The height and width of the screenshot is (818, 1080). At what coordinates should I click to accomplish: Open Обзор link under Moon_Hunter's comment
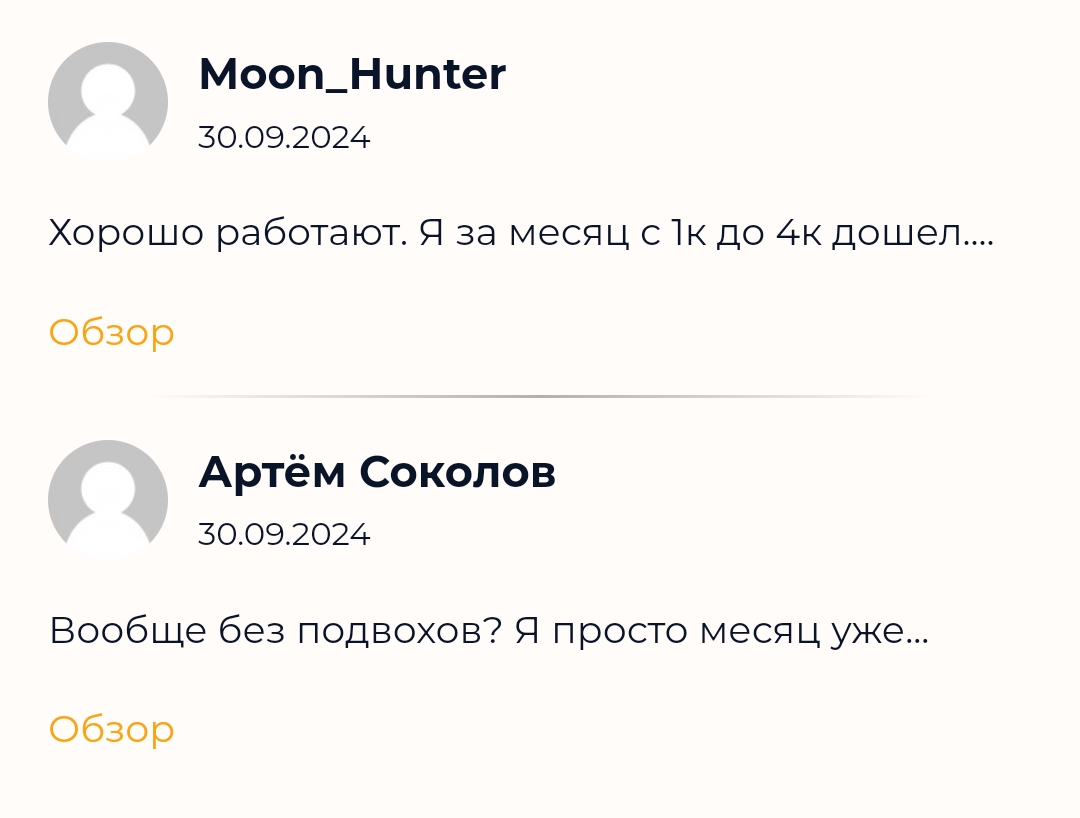click(x=112, y=332)
